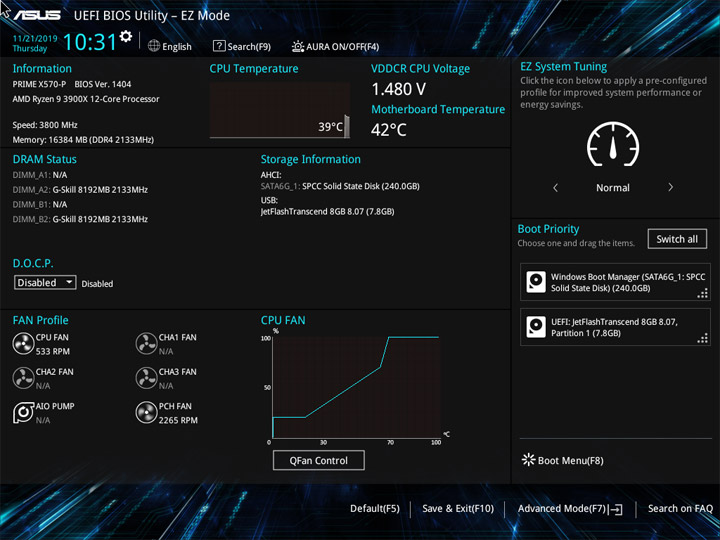Click the 2265 RPM PCH fan speed
Viewport: 720px width, 540px height.
tap(178, 420)
